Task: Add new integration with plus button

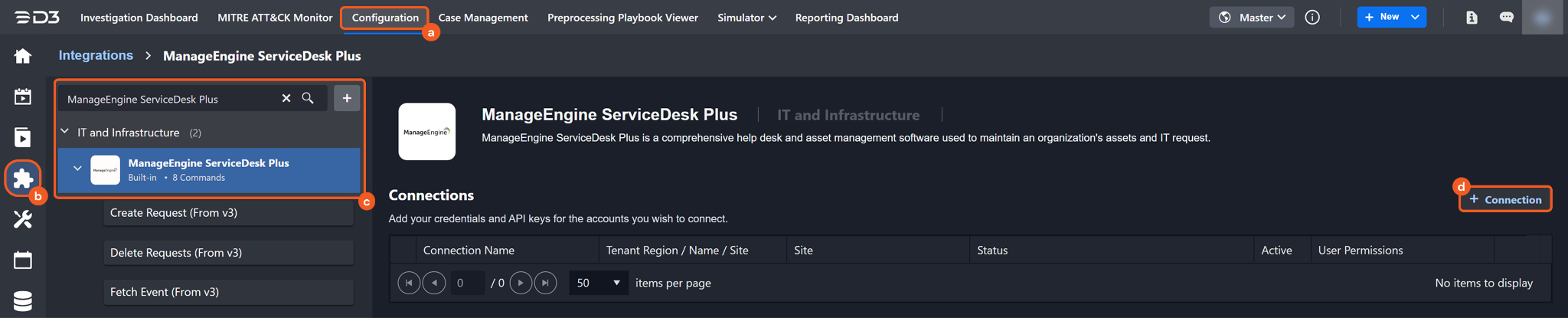Action: [347, 98]
